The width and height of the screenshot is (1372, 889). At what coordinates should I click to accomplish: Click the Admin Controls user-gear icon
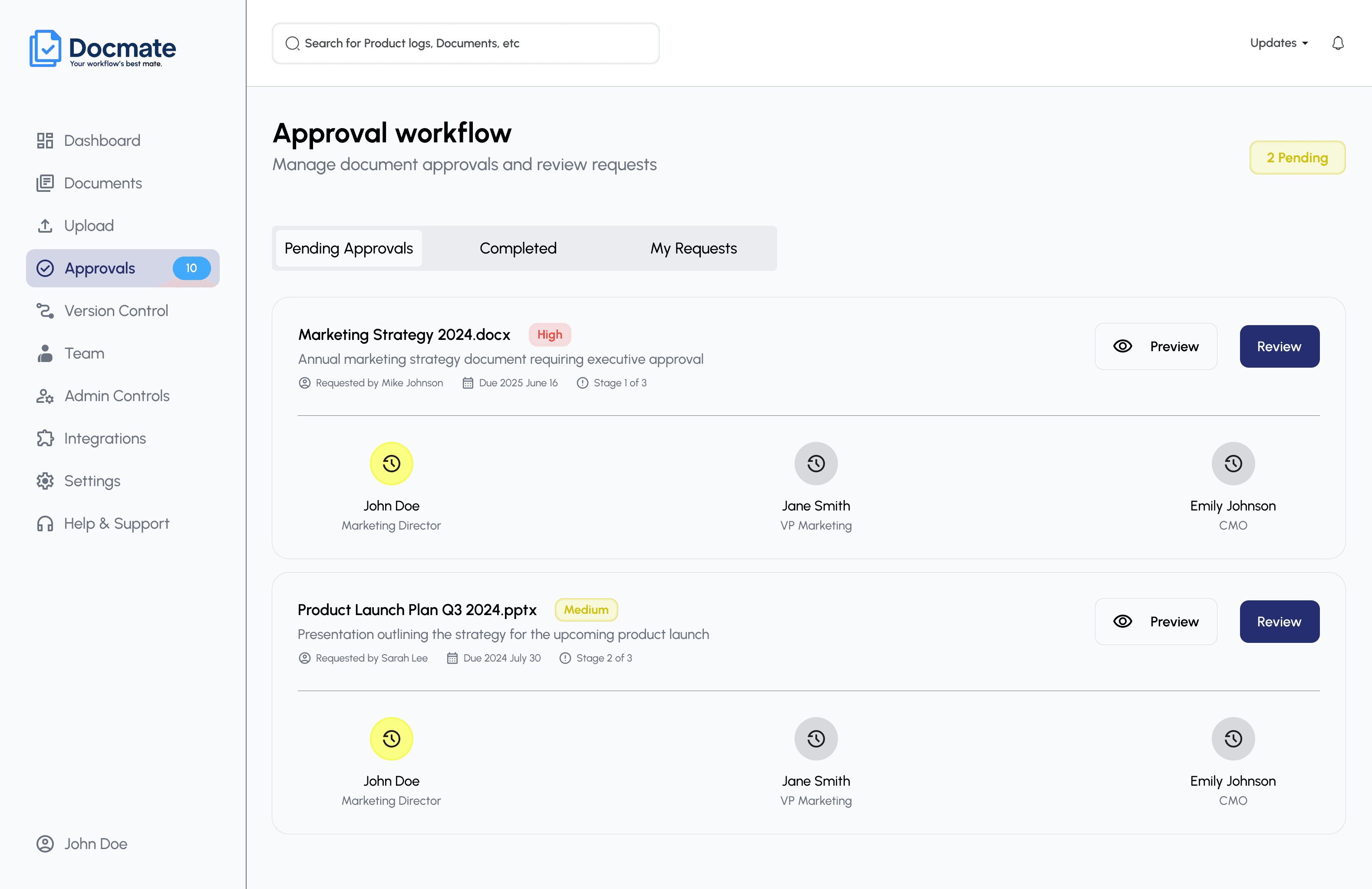[45, 396]
